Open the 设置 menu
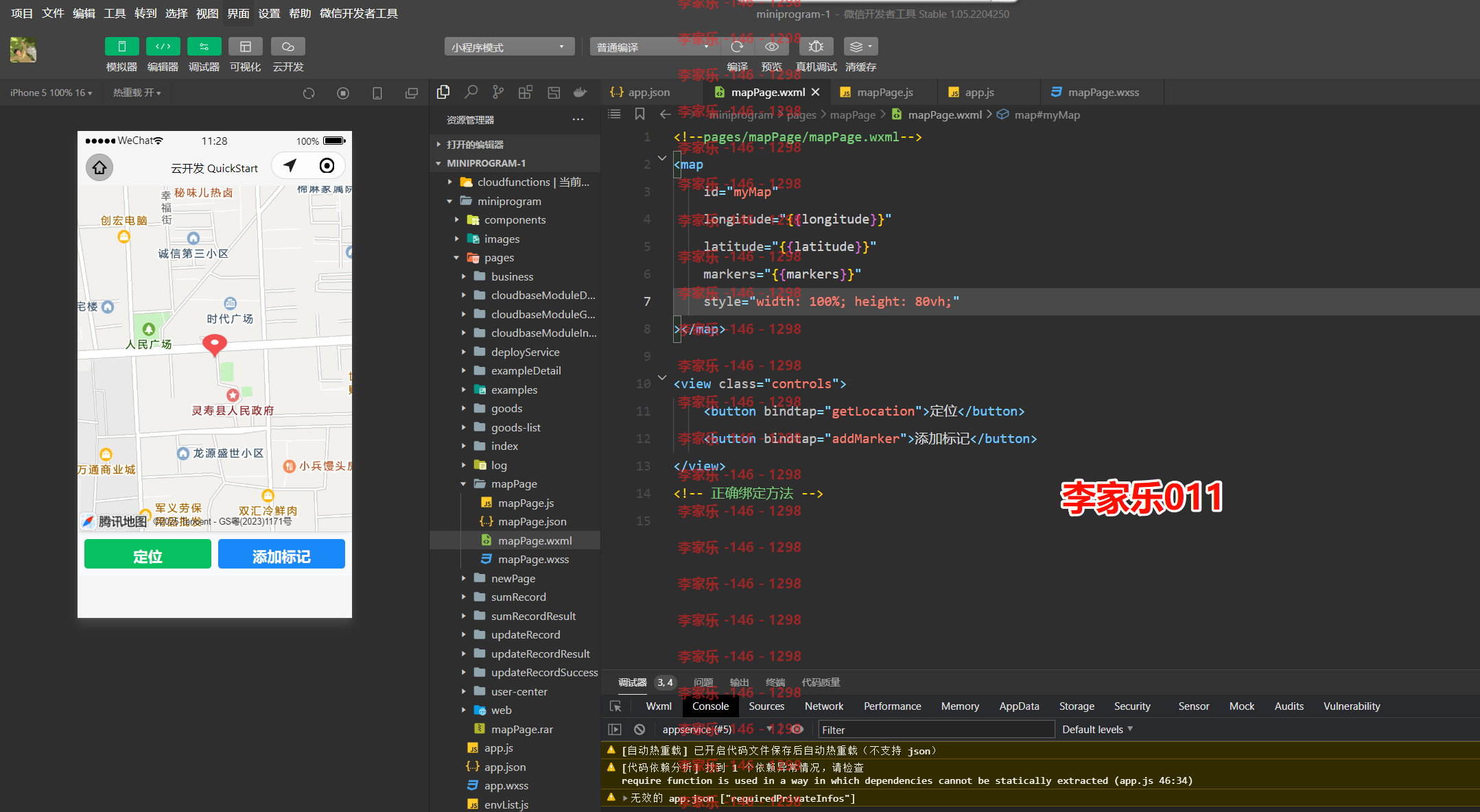1480x812 pixels. coord(269,14)
